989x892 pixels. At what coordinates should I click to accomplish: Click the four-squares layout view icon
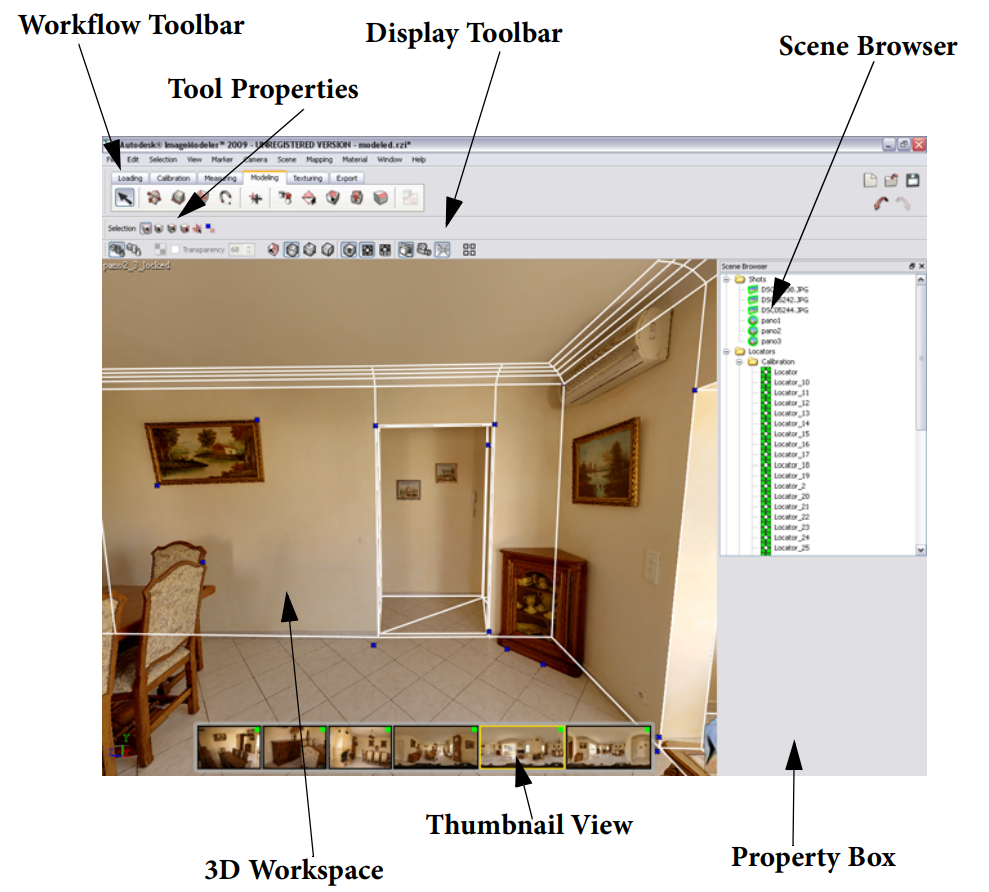coord(469,250)
